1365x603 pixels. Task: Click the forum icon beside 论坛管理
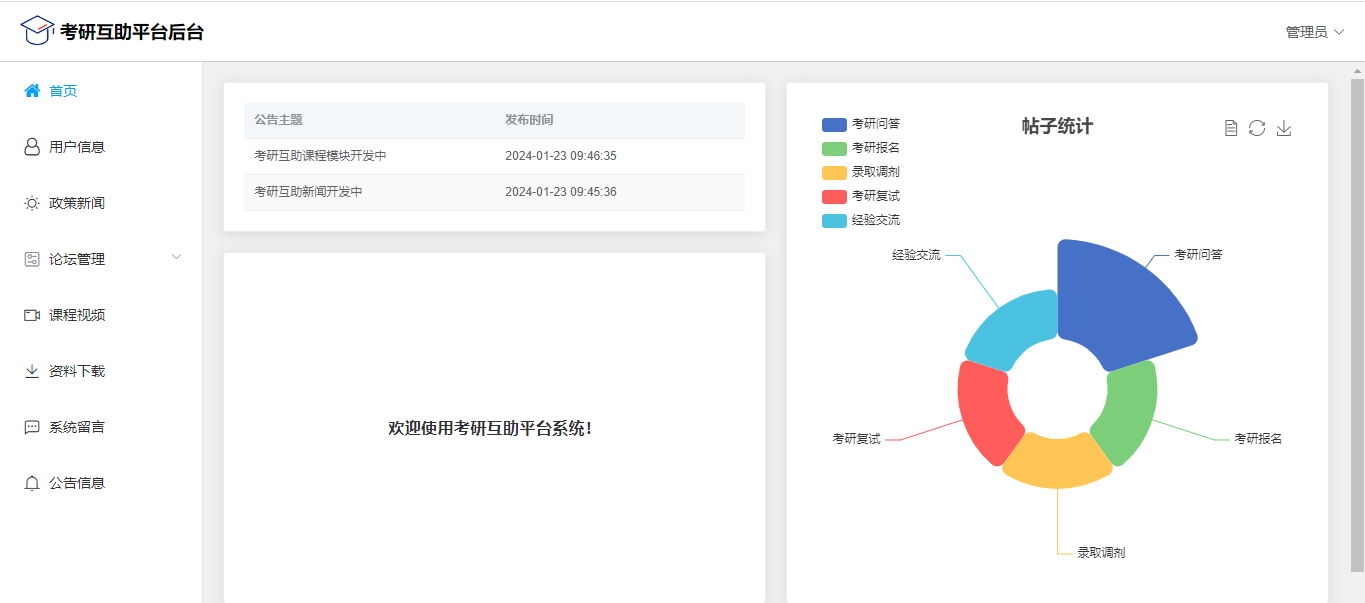point(32,259)
